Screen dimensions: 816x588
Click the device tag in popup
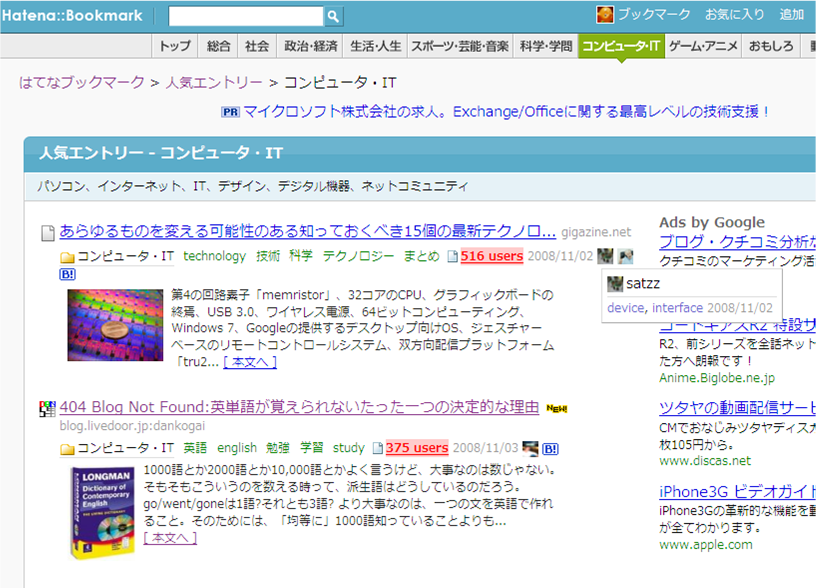tap(626, 308)
